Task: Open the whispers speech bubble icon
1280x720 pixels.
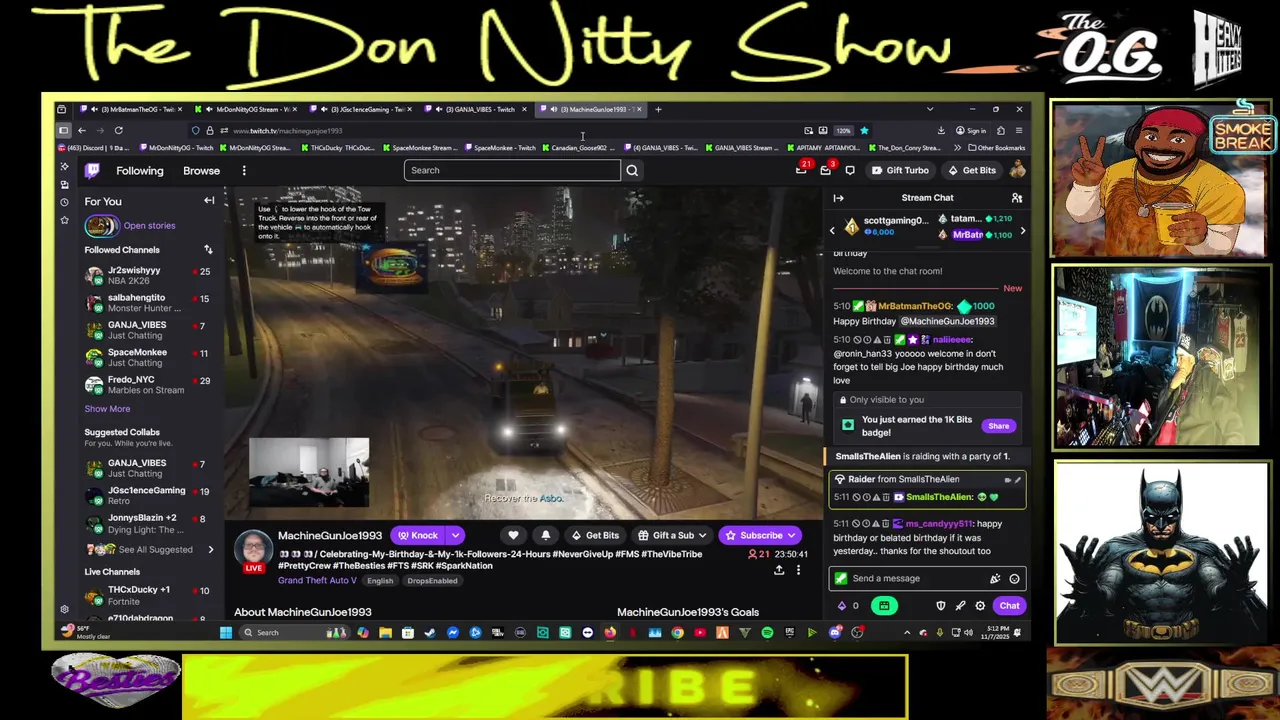Action: click(x=850, y=170)
